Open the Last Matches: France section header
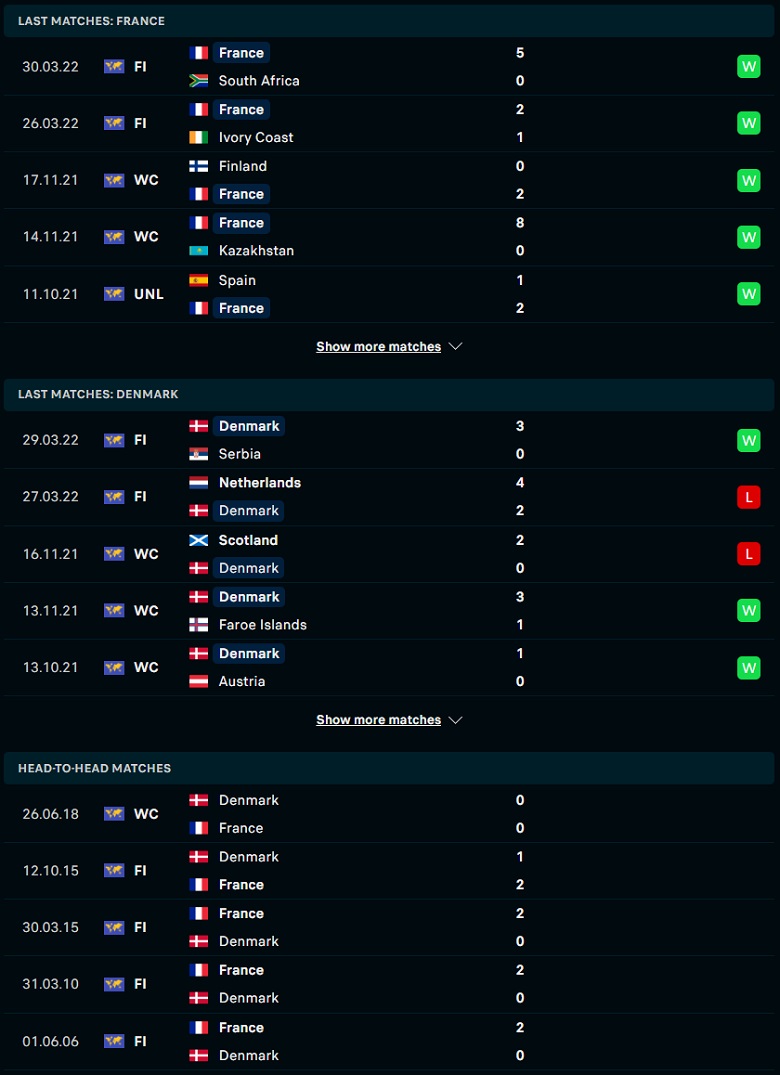 point(389,21)
